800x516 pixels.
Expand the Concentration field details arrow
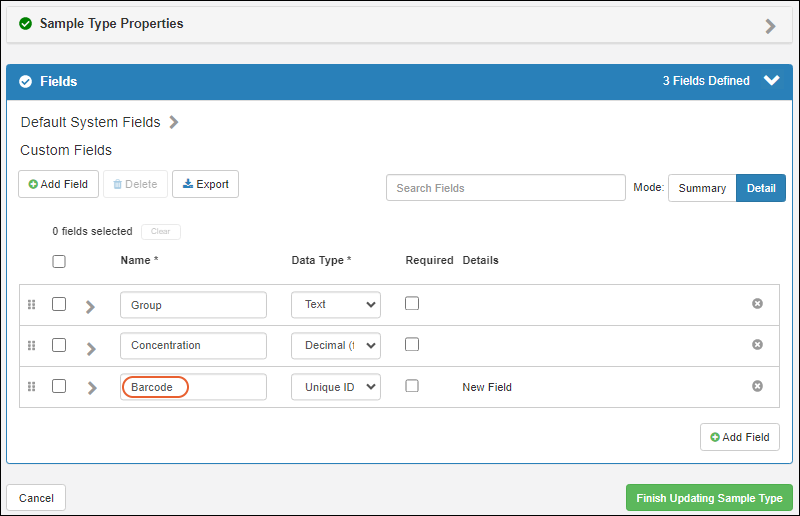(91, 348)
